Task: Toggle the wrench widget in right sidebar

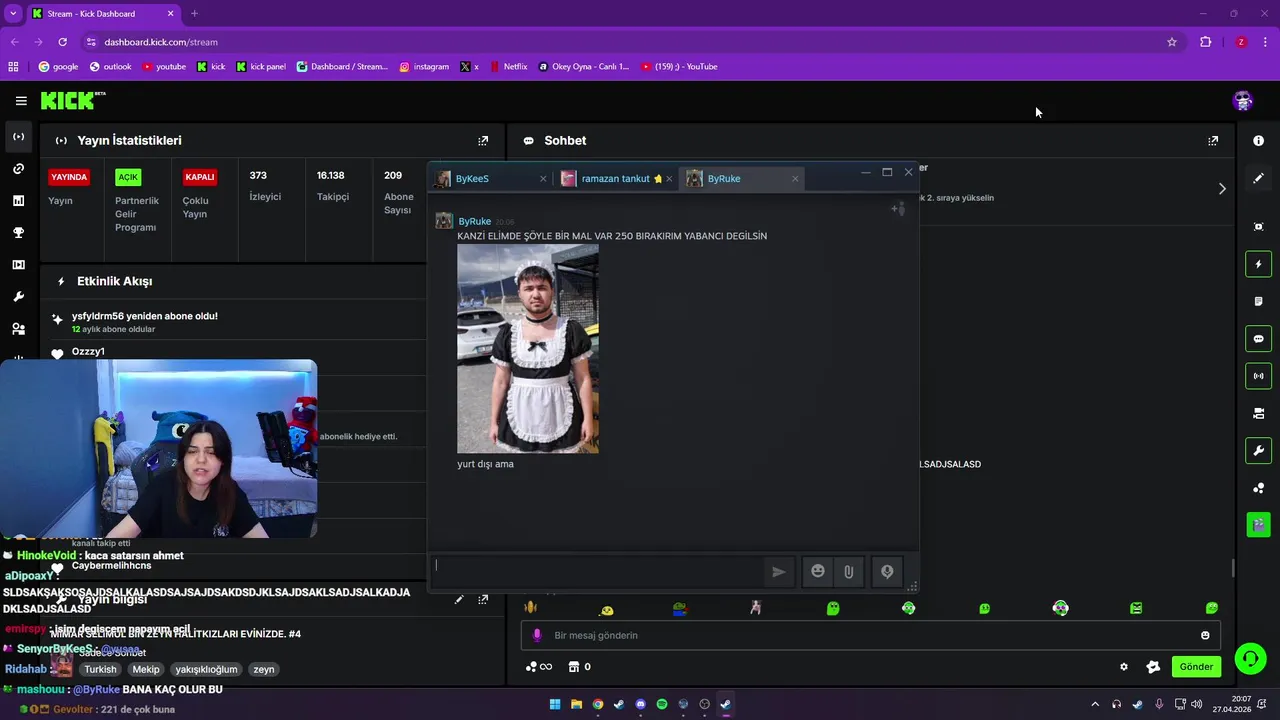Action: click(1258, 451)
